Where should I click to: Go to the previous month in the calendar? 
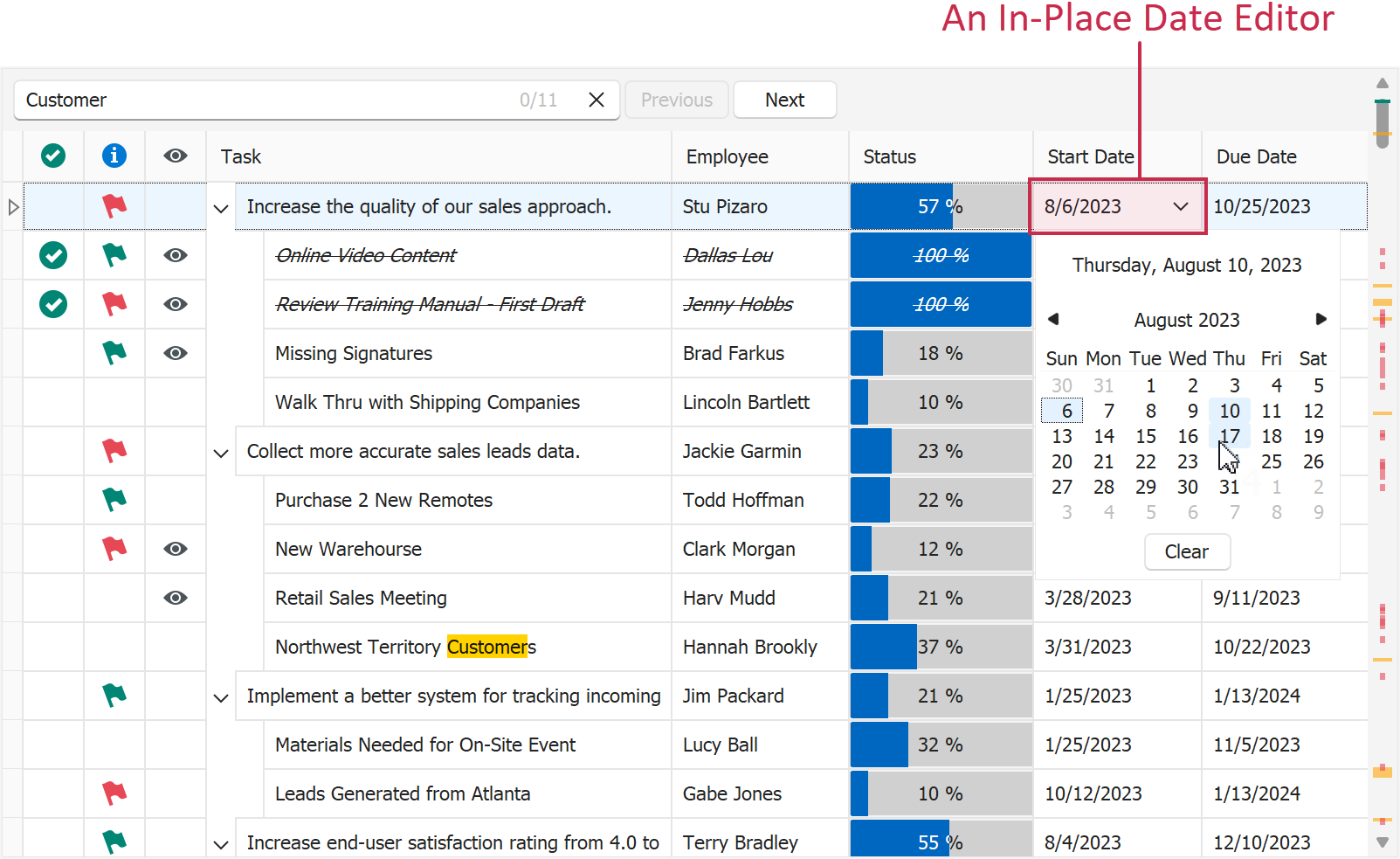click(x=1053, y=319)
